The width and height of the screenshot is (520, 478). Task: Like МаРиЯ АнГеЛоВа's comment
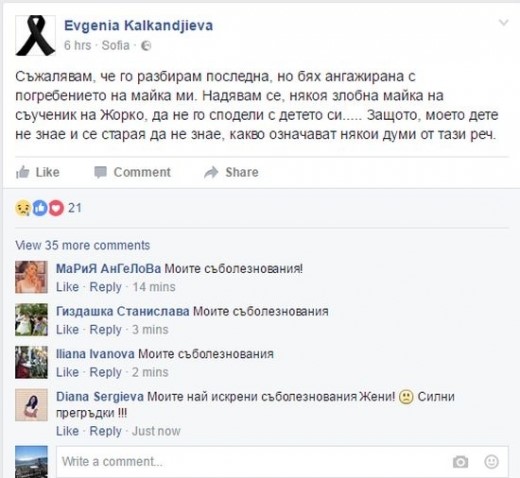point(67,287)
